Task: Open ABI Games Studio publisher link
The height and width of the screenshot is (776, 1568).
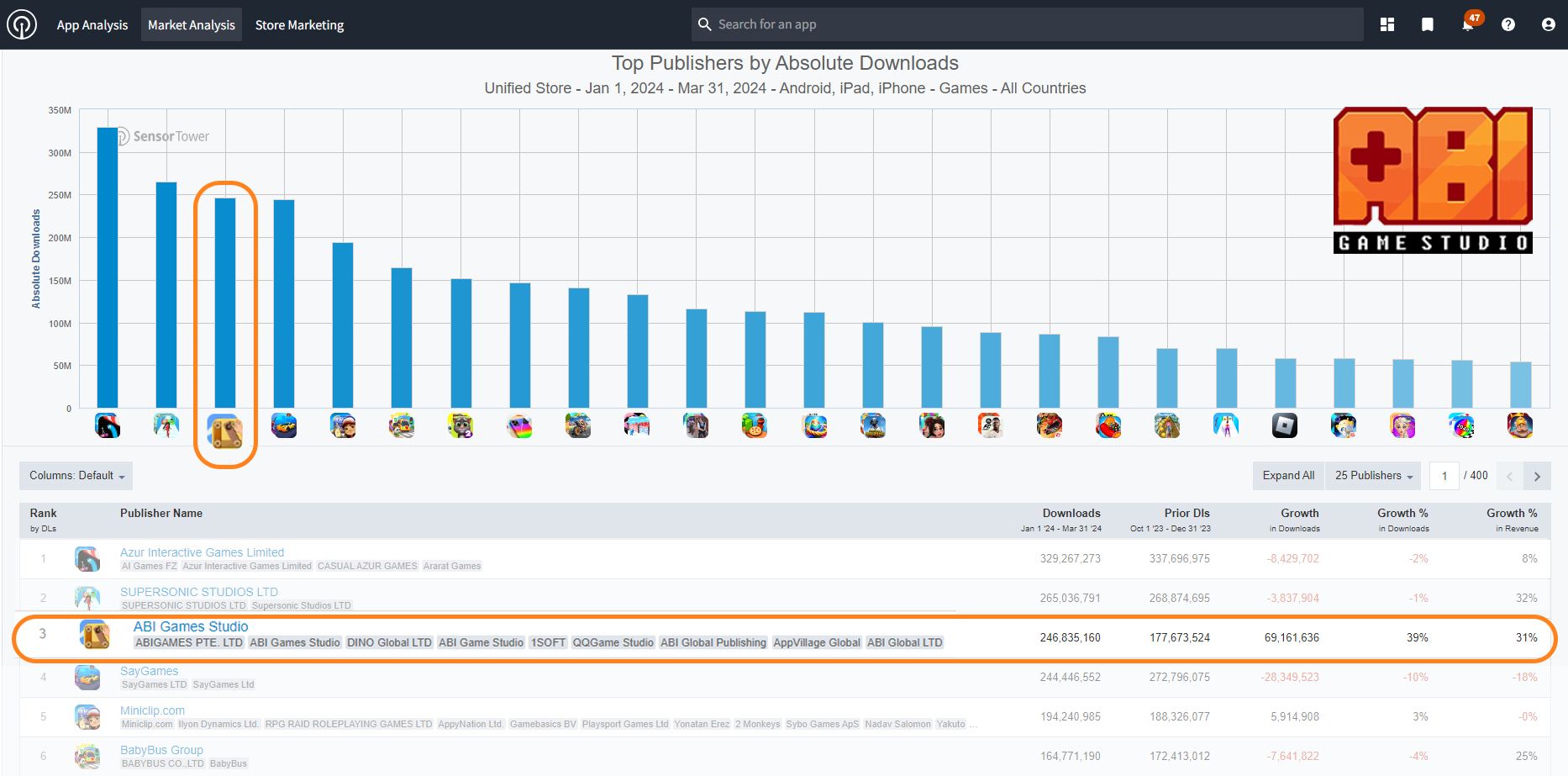Action: [x=191, y=626]
